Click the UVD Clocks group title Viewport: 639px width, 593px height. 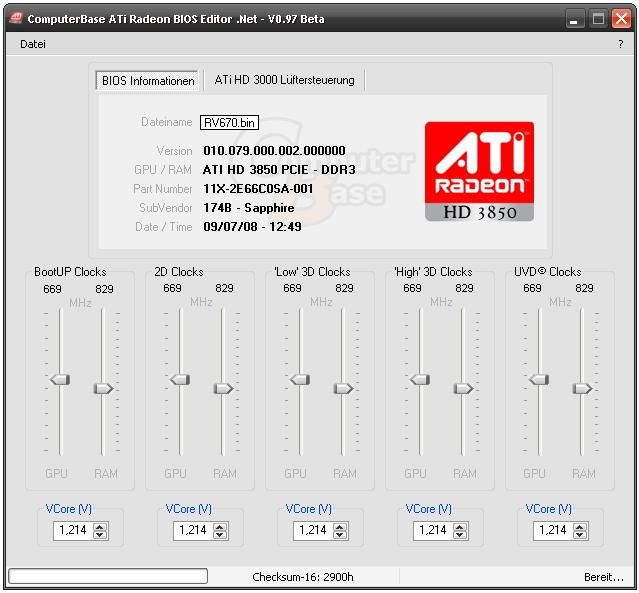[548, 271]
